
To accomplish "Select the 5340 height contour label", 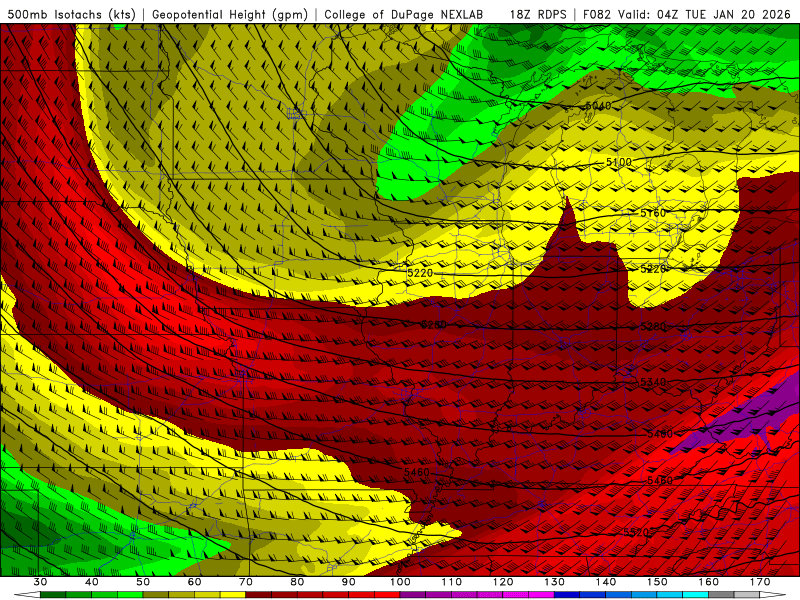I will [653, 382].
